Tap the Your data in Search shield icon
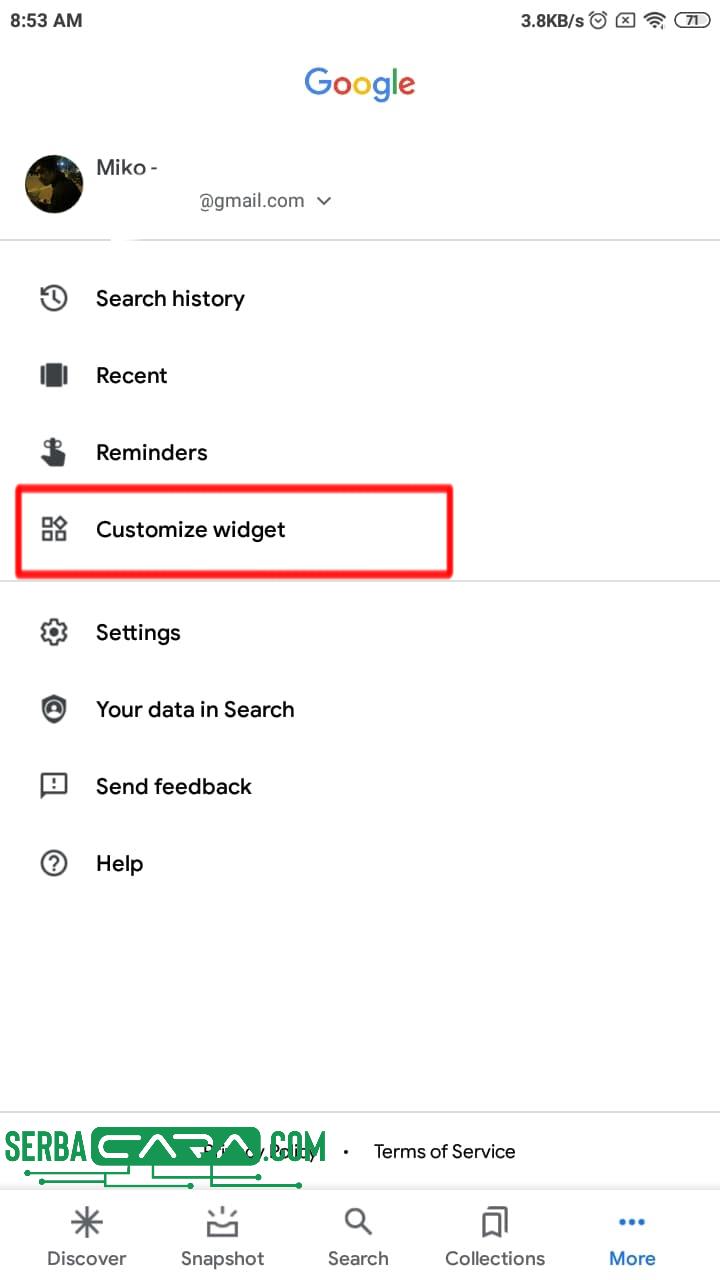 (53, 709)
